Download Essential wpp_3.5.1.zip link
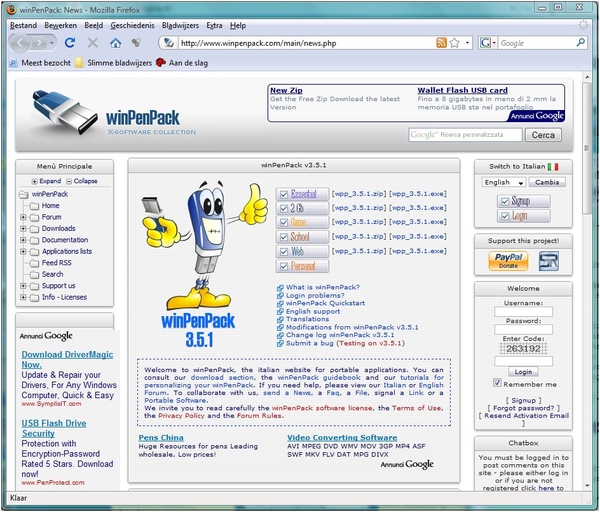 click(x=359, y=194)
